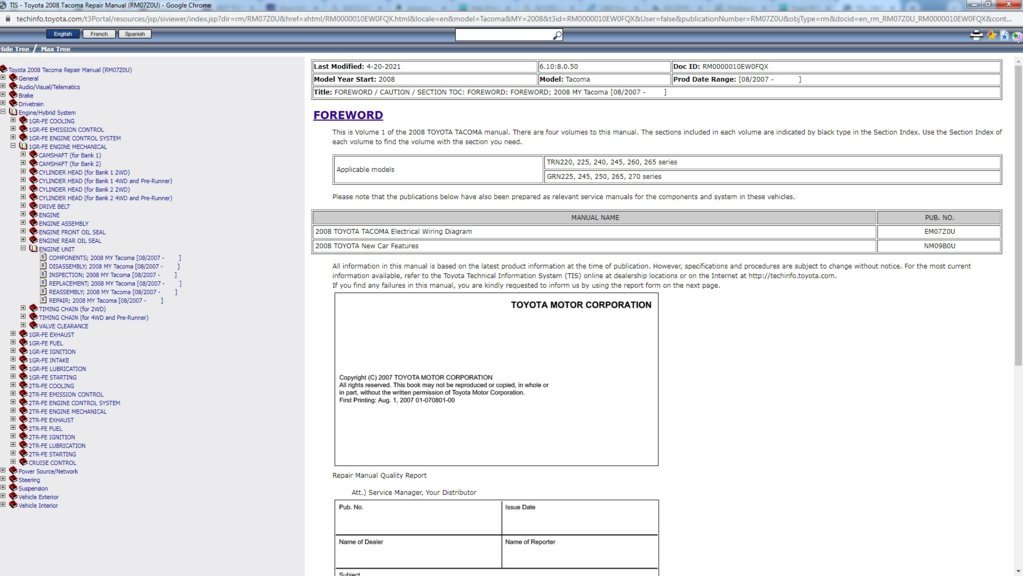
Task: Open REASSEMBLY; 2008 MY Tacoma document
Action: pyautogui.click(x=112, y=292)
